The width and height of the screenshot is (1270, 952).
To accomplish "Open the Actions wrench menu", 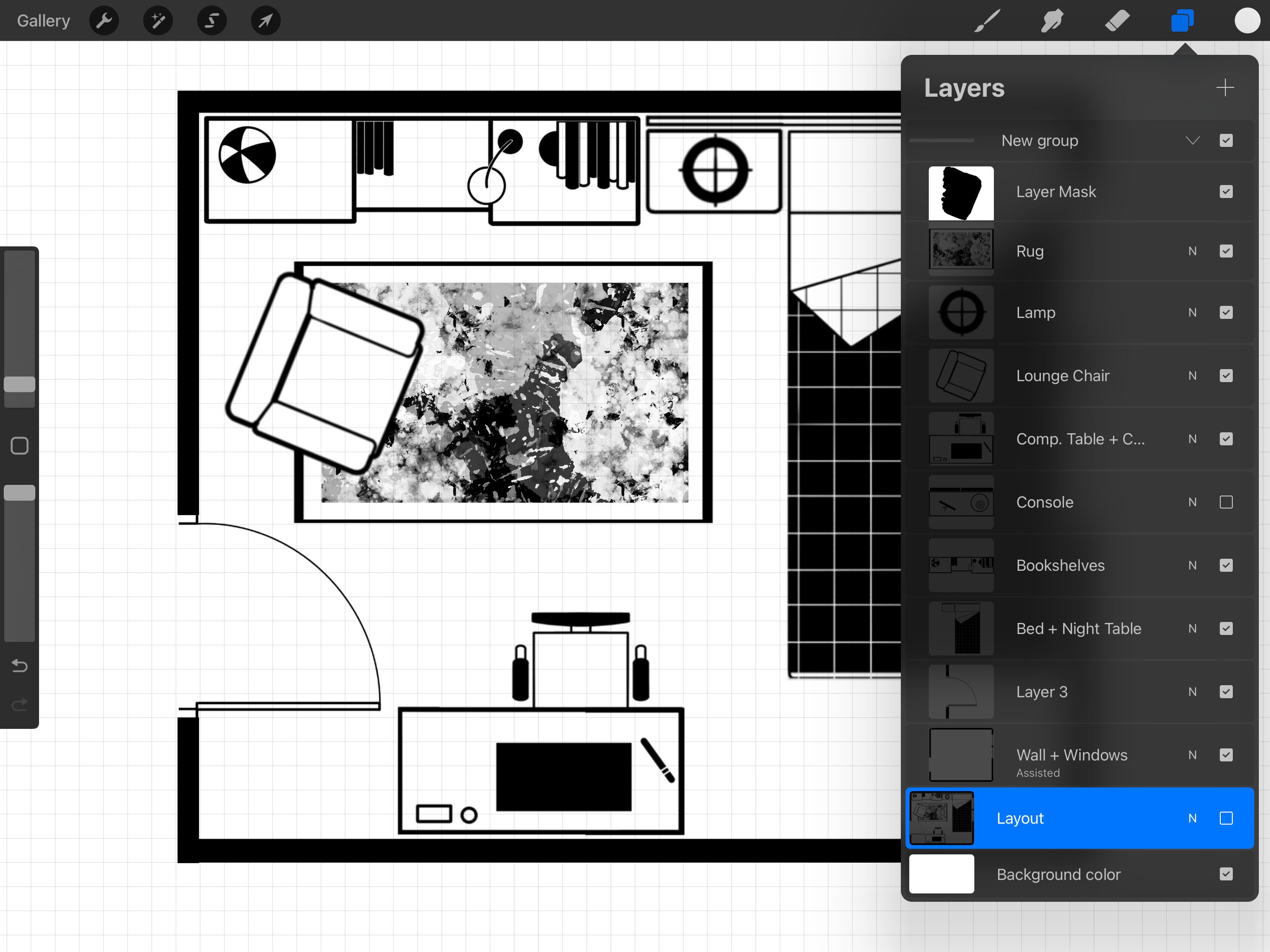I will 104,20.
